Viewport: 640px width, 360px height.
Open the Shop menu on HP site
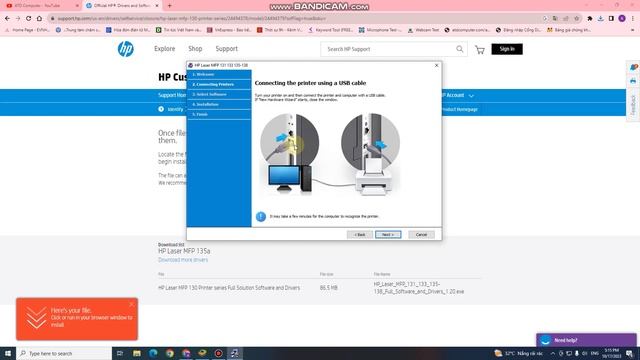point(195,49)
